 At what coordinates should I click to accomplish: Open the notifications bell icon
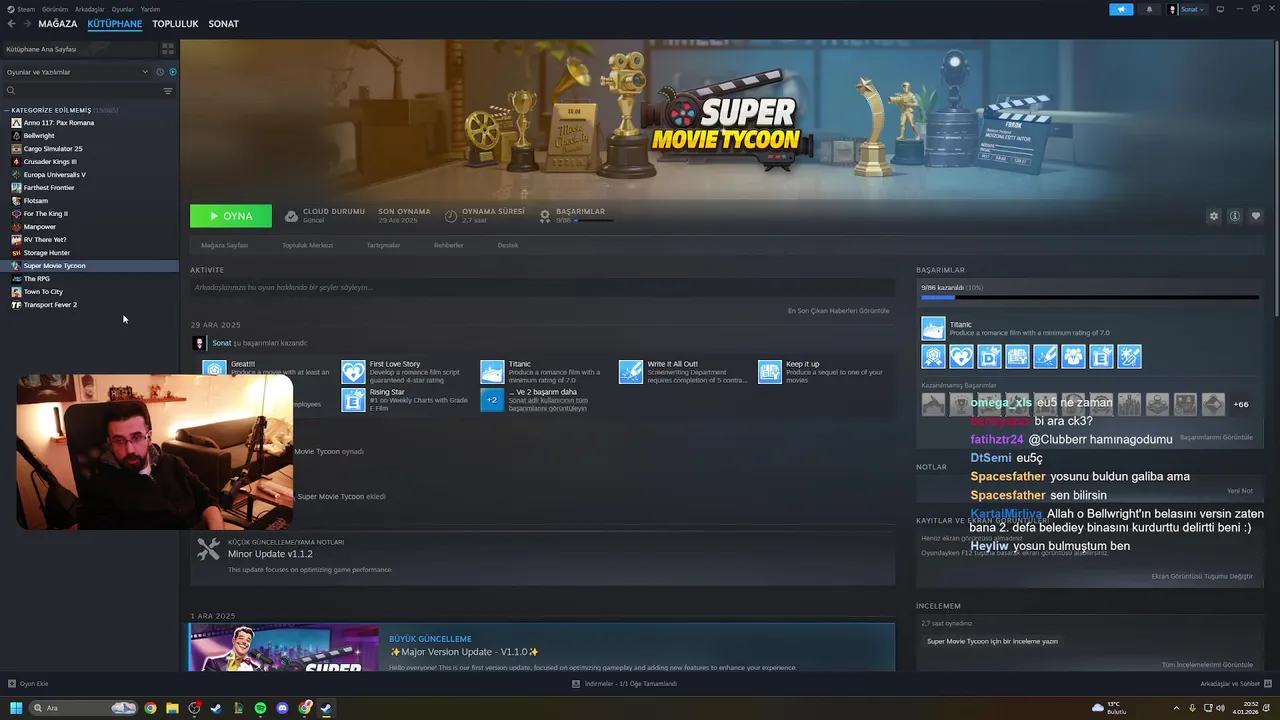tap(1149, 9)
